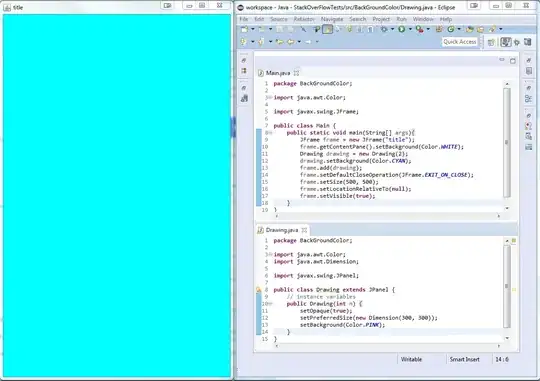Collapse the Drawing constructor fold marker
This screenshot has width=540, height=381.
tap(270, 304)
